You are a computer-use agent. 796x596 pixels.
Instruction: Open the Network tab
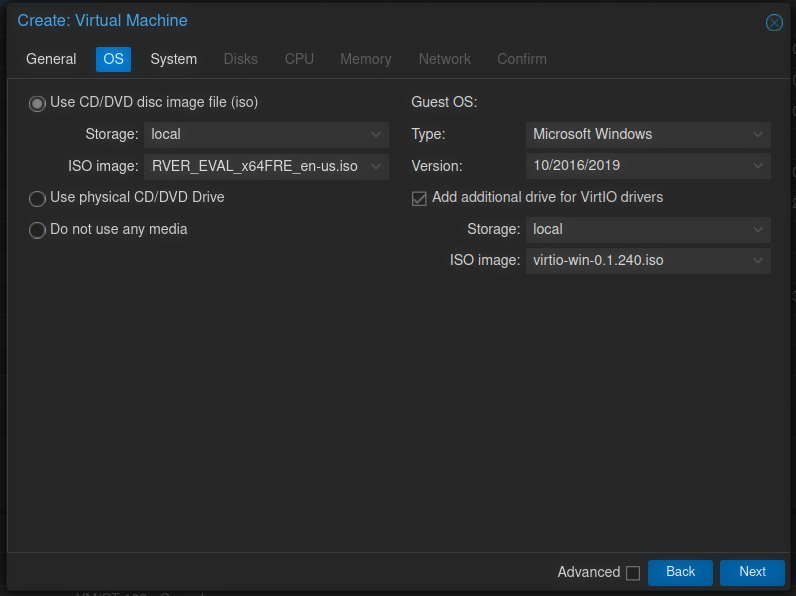pos(445,59)
